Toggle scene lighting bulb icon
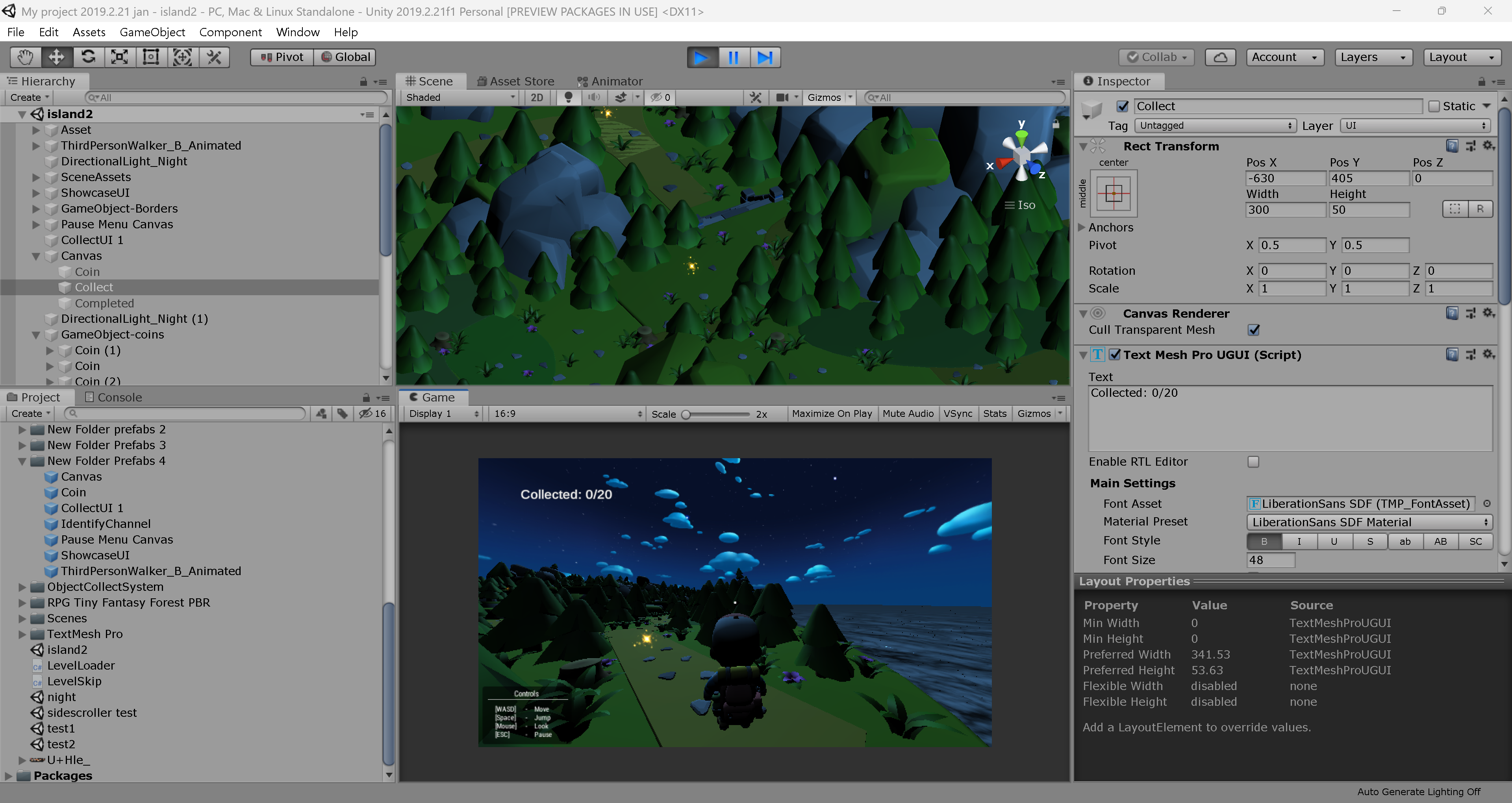1512x803 pixels. (x=567, y=98)
